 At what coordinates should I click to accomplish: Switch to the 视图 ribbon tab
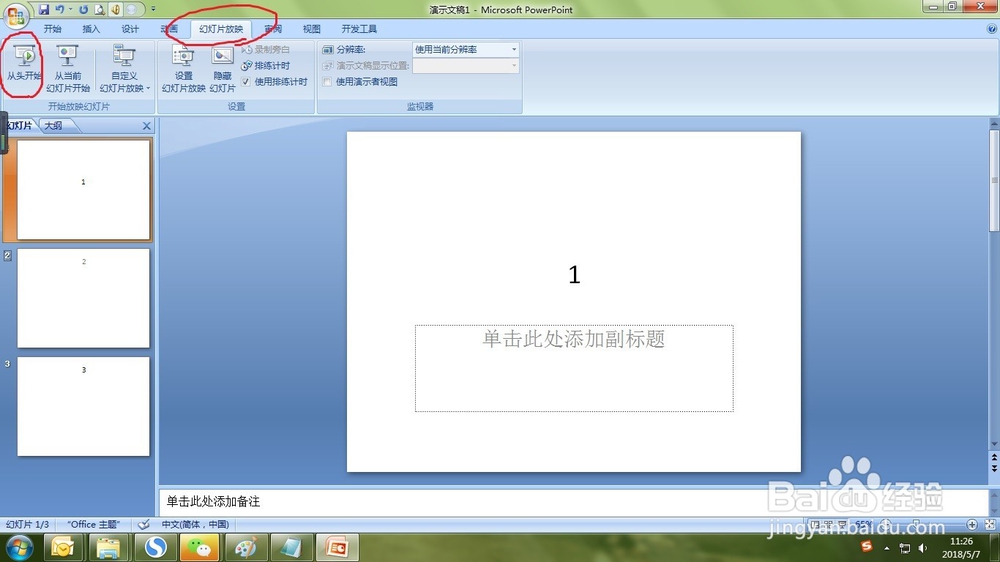(x=311, y=29)
